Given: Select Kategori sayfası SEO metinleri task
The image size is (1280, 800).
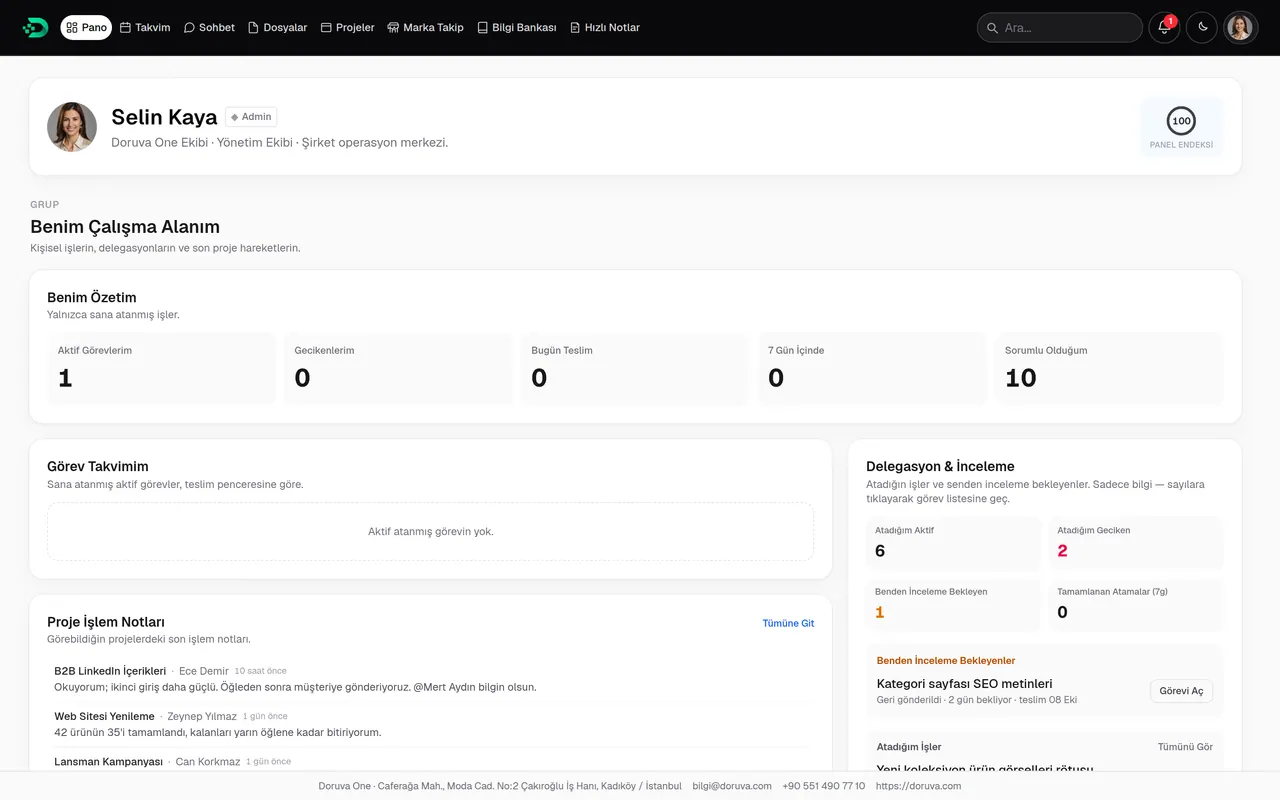Looking at the screenshot, I should [964, 684].
